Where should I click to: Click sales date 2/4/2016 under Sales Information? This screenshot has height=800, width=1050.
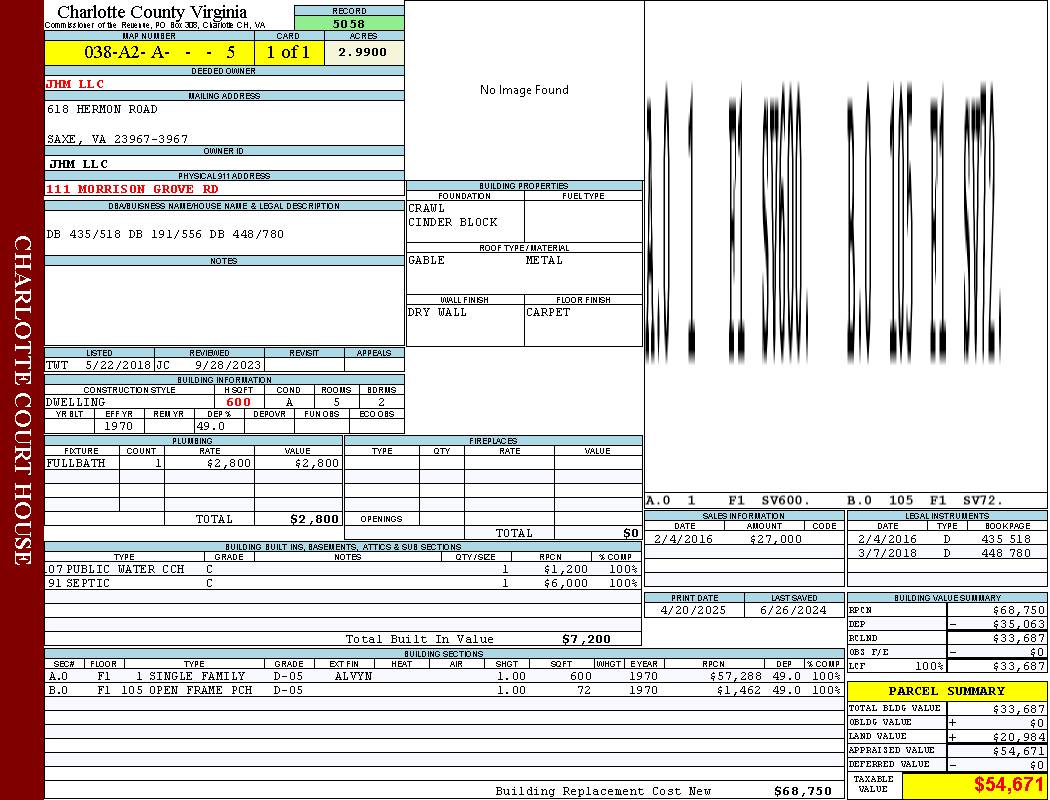[x=683, y=540]
